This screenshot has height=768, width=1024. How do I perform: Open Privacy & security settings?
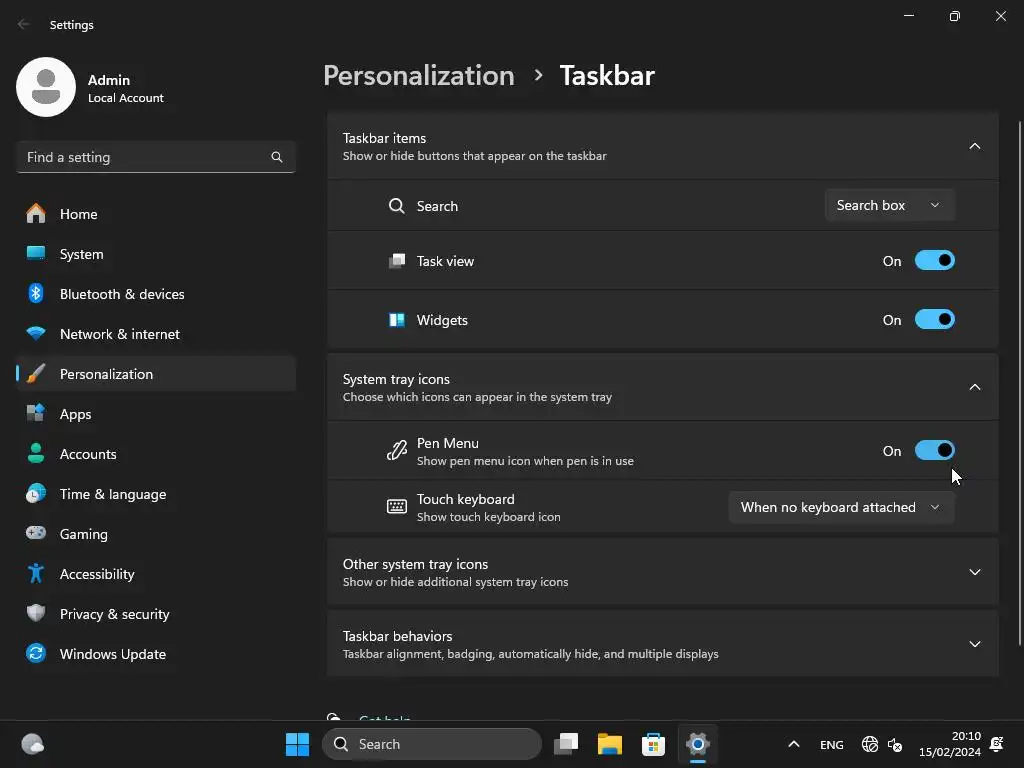pos(156,614)
